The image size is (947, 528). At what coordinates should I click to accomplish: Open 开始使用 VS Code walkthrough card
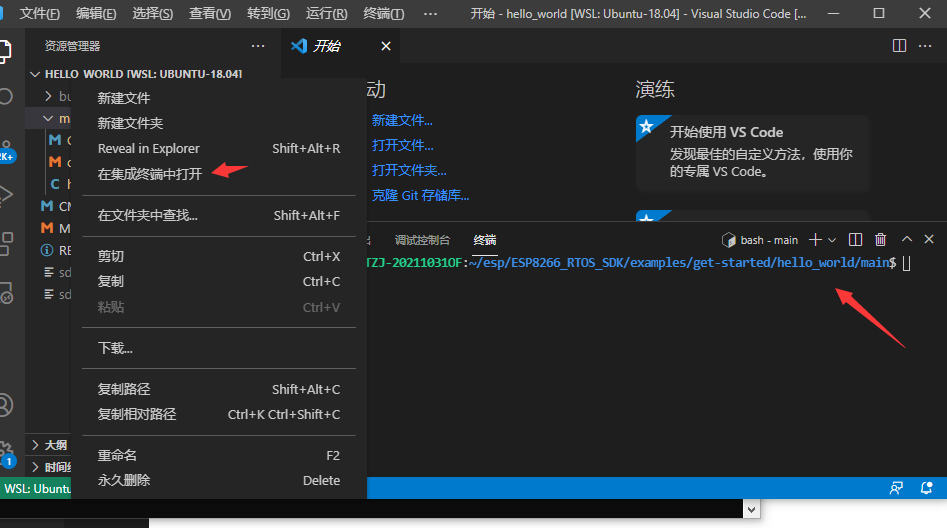click(753, 153)
